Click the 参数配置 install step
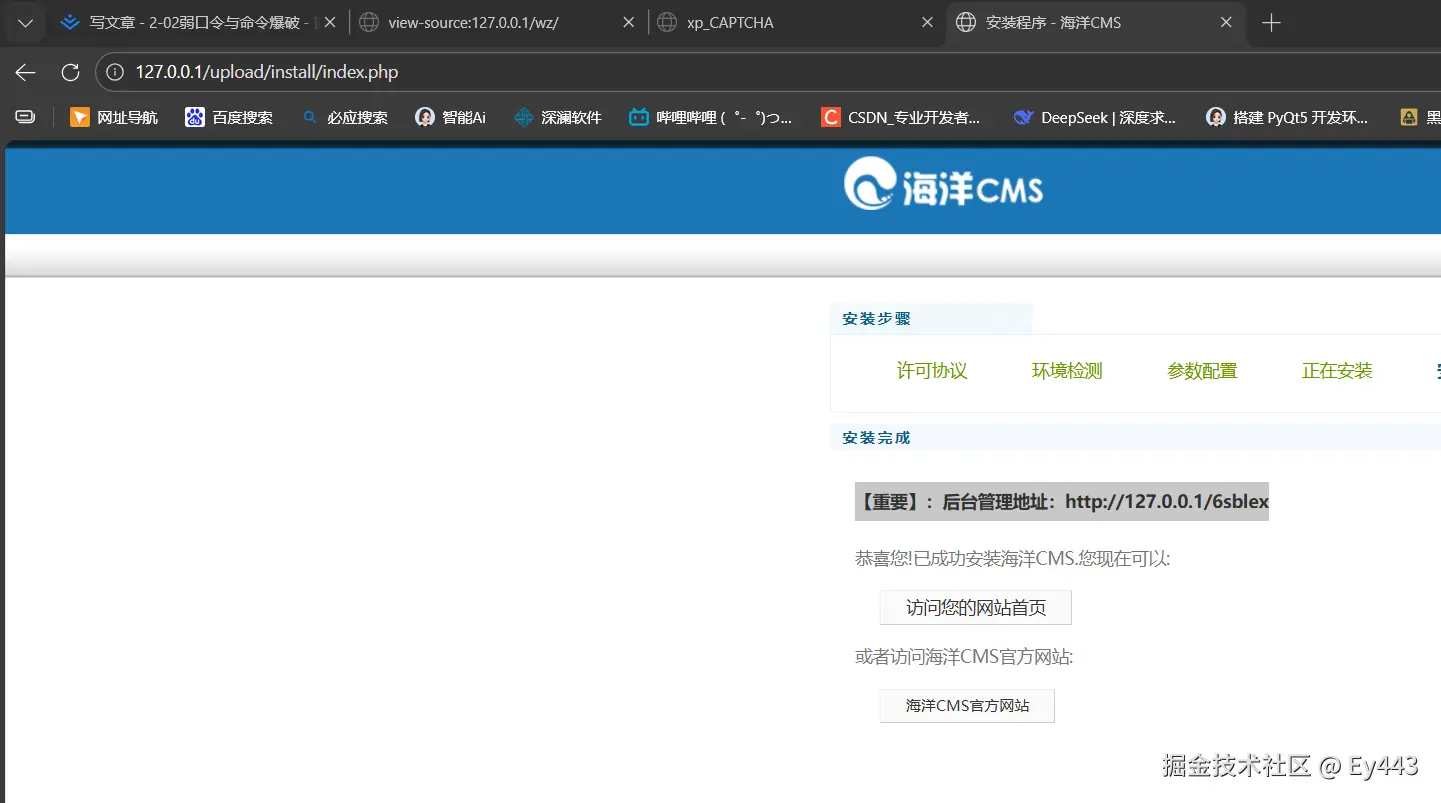 (x=1202, y=371)
